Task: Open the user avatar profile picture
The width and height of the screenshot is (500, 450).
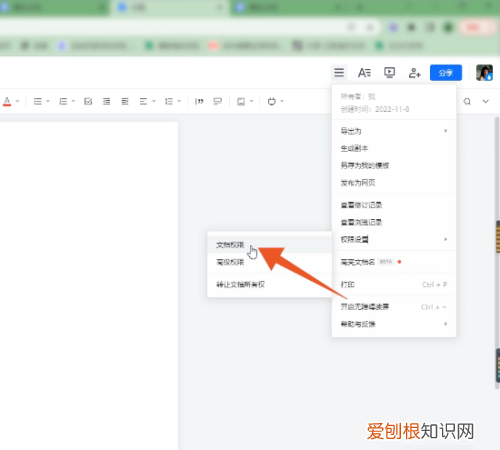Action: pos(484,73)
